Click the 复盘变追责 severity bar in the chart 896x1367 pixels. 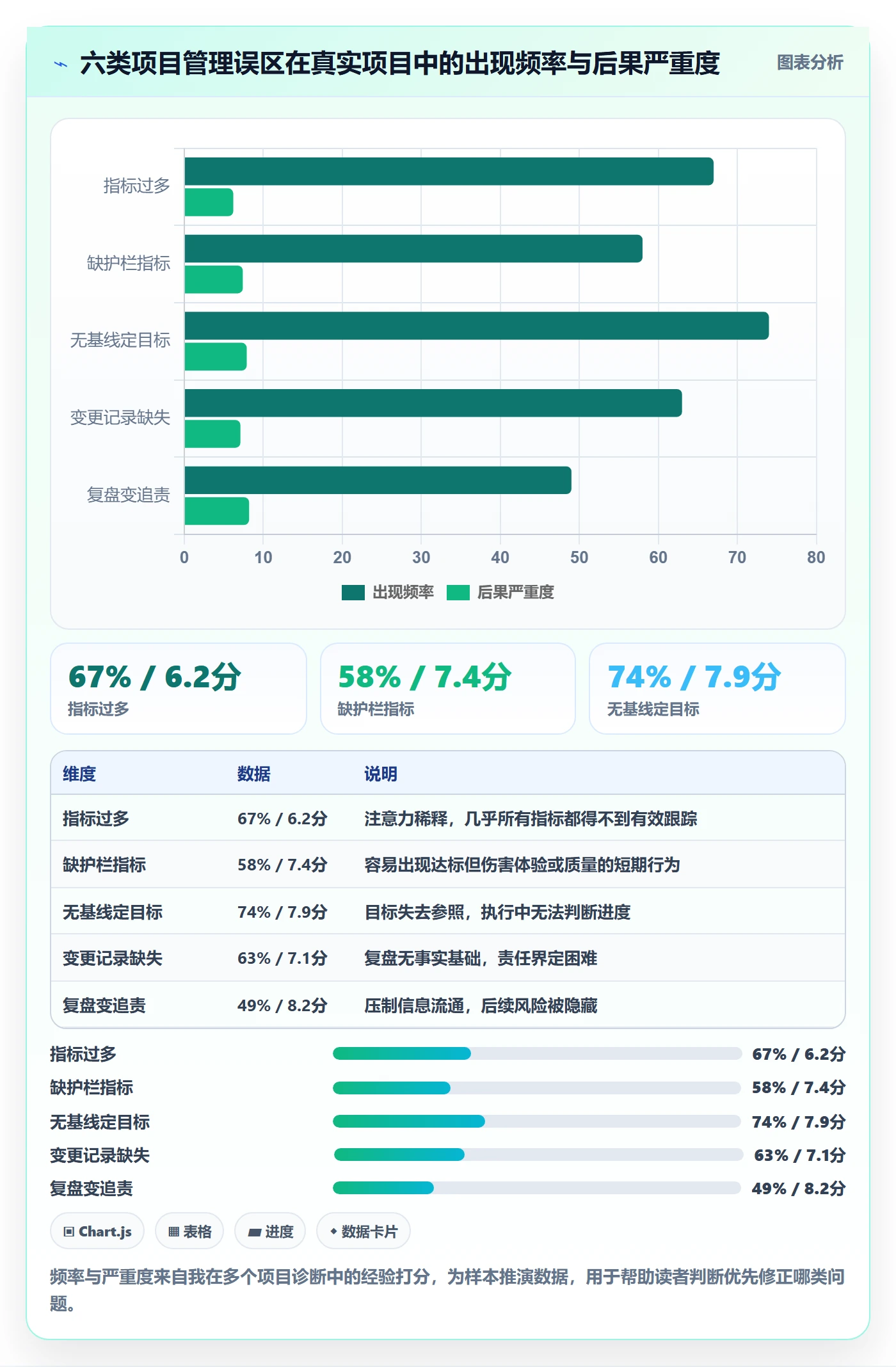(x=216, y=511)
